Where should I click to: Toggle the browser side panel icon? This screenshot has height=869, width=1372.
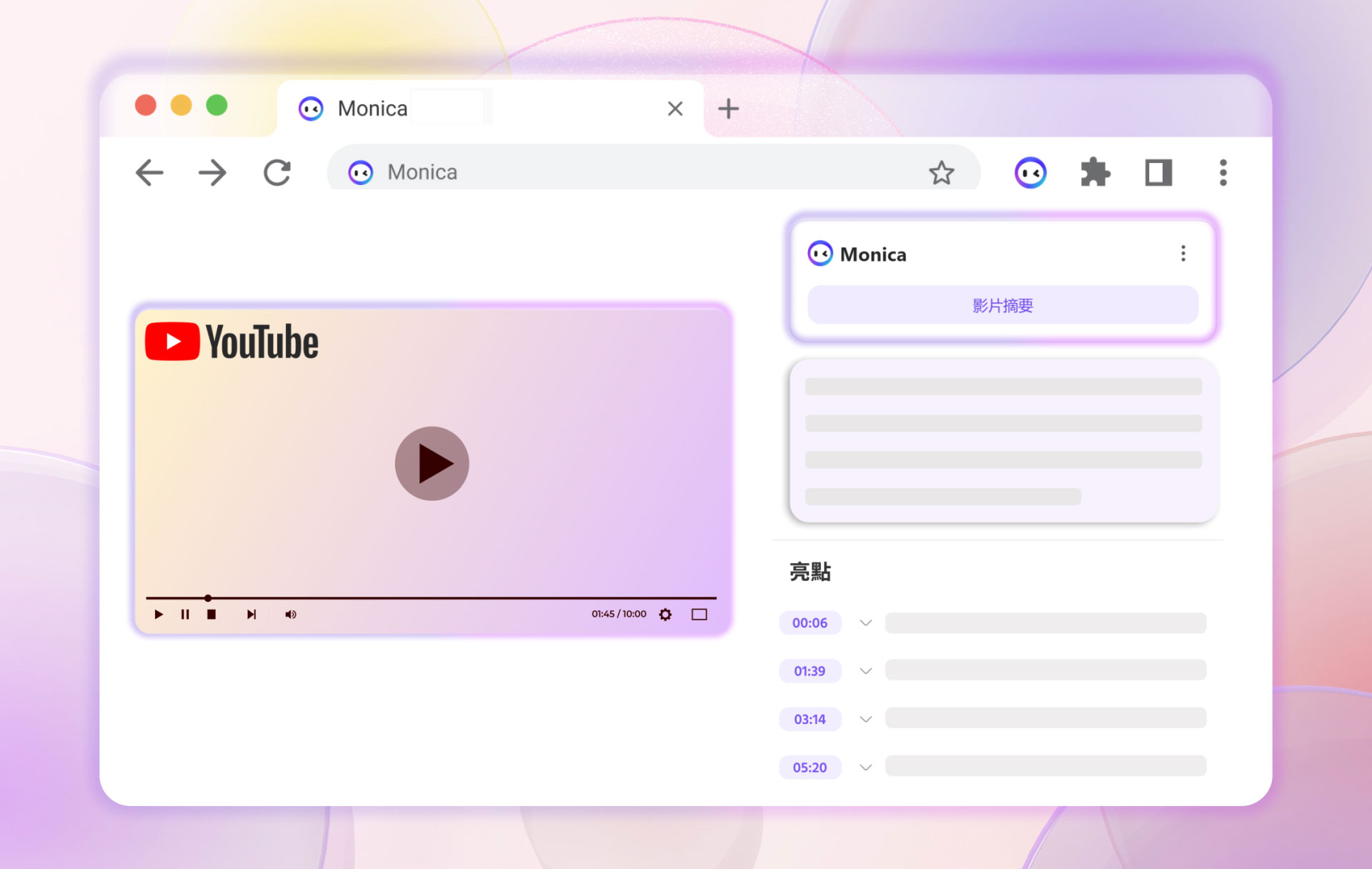(1158, 173)
